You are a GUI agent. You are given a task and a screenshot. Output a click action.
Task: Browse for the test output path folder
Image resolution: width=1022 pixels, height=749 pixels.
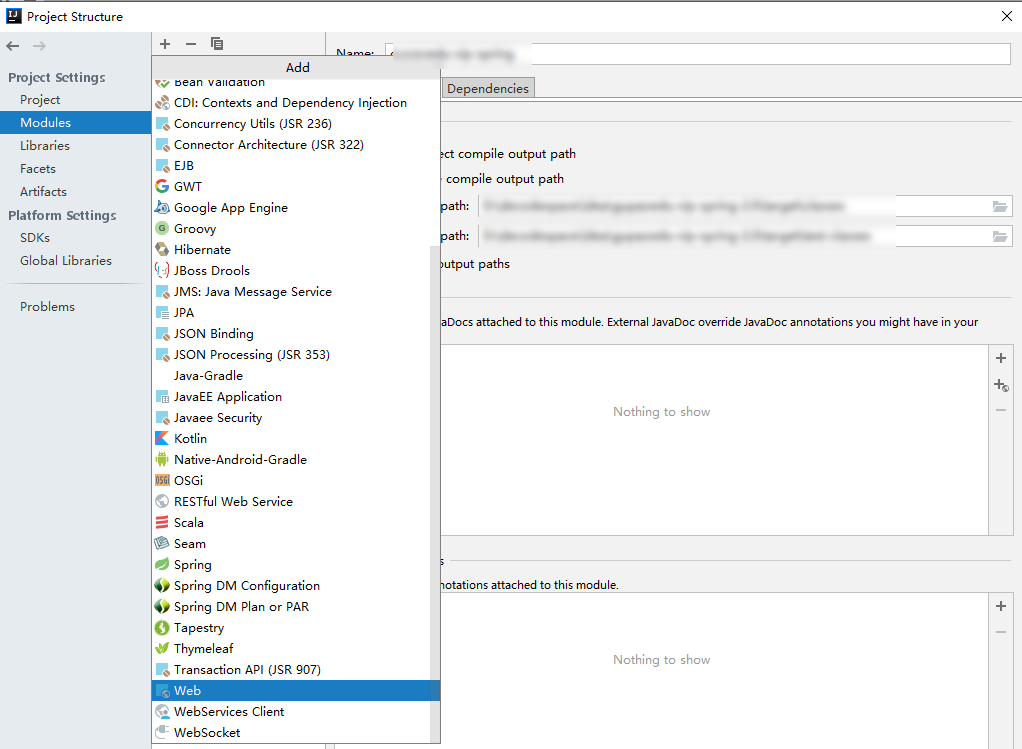coord(1000,236)
